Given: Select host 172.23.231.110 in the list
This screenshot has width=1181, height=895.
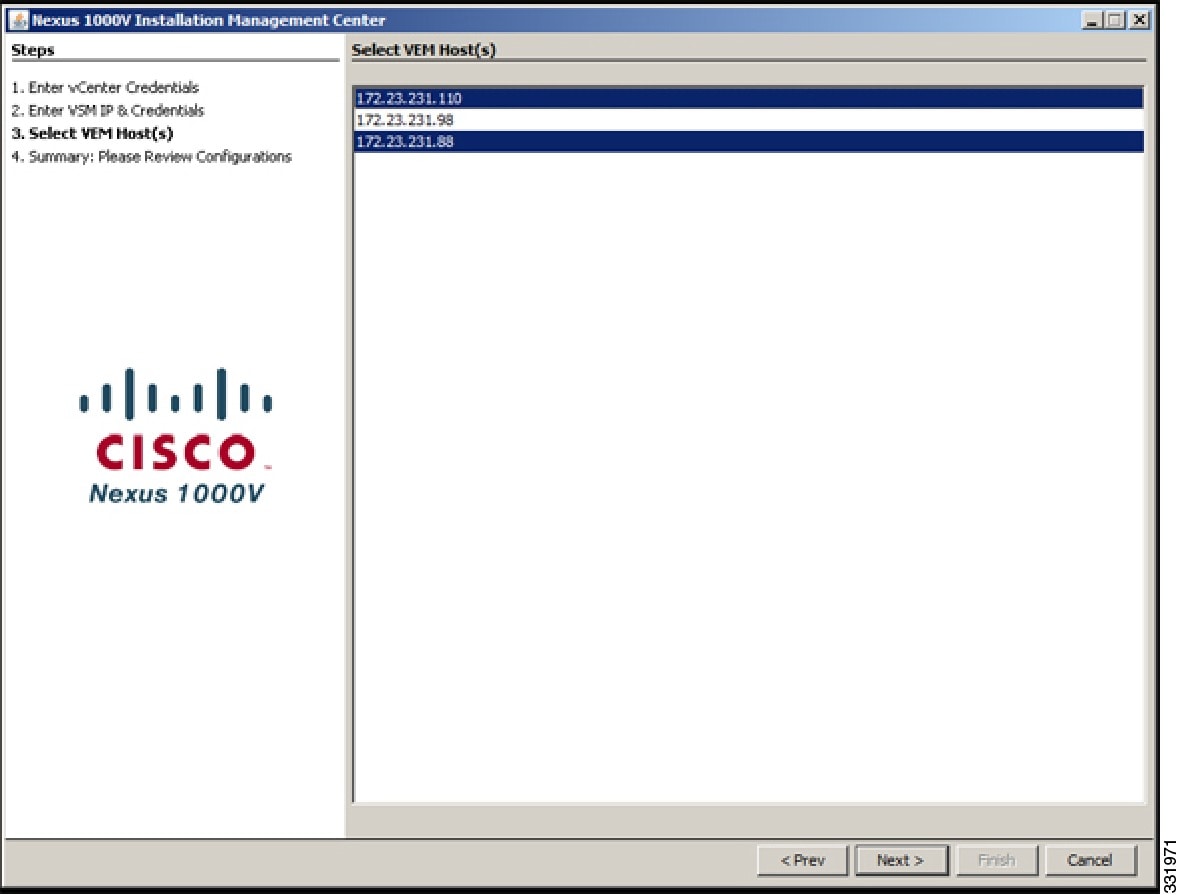Looking at the screenshot, I should [748, 98].
